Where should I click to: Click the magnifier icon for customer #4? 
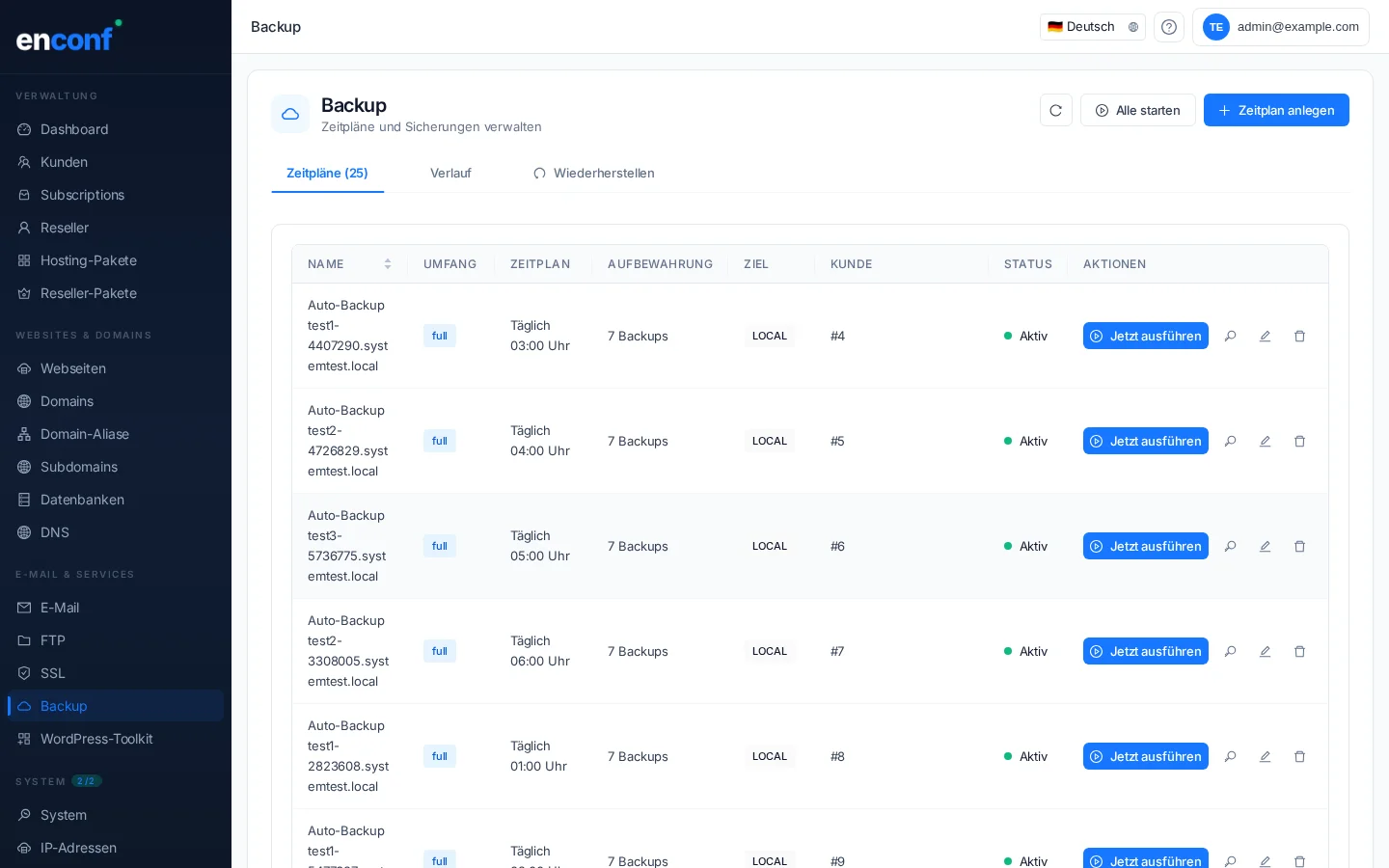pyautogui.click(x=1230, y=336)
